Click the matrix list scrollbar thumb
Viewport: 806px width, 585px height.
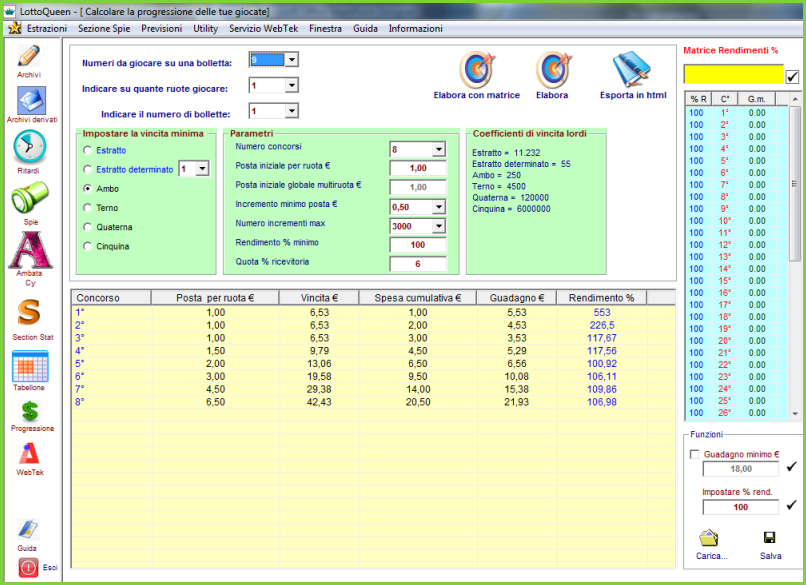coord(795,184)
